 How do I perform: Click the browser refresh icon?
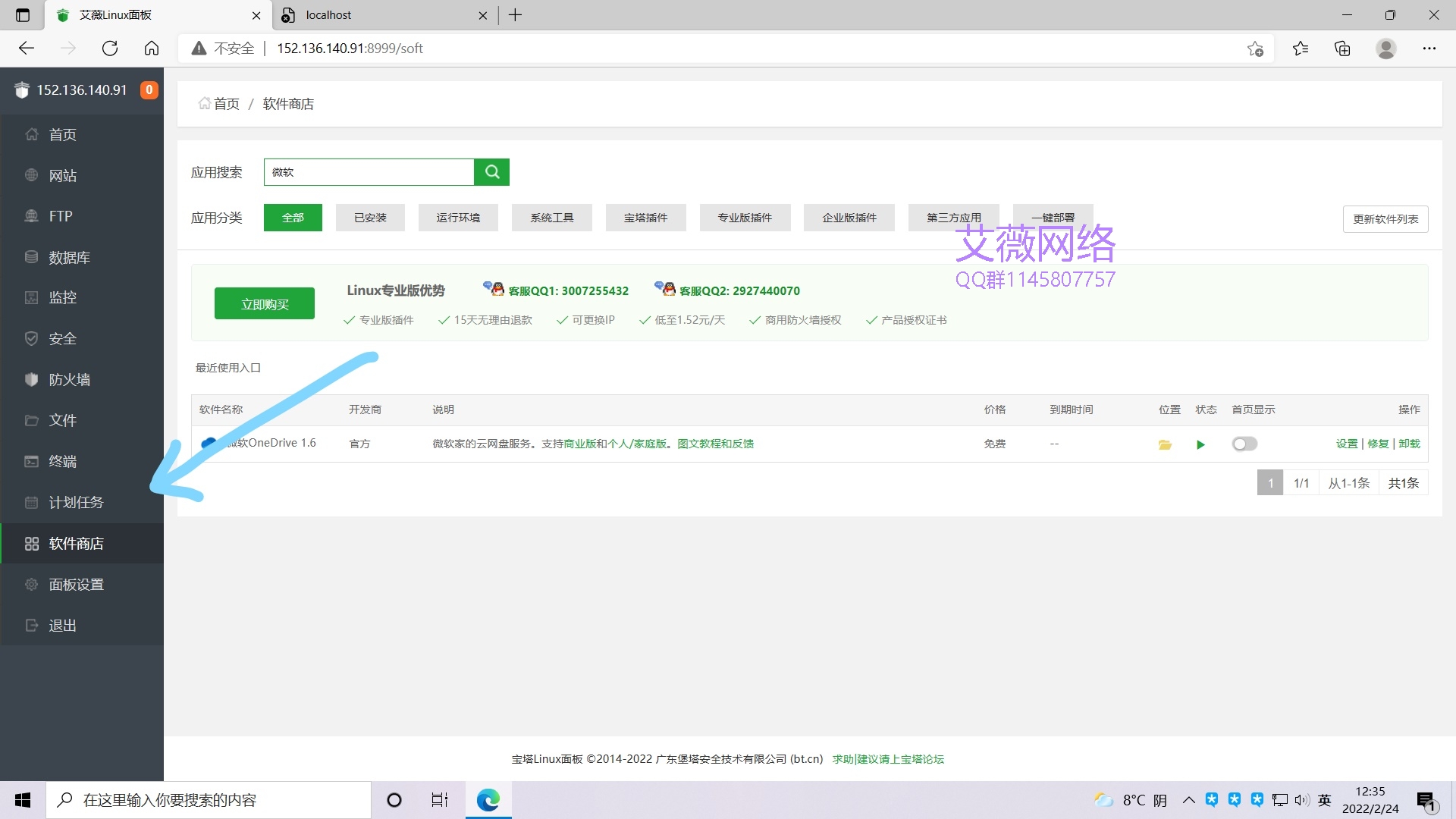click(x=110, y=49)
